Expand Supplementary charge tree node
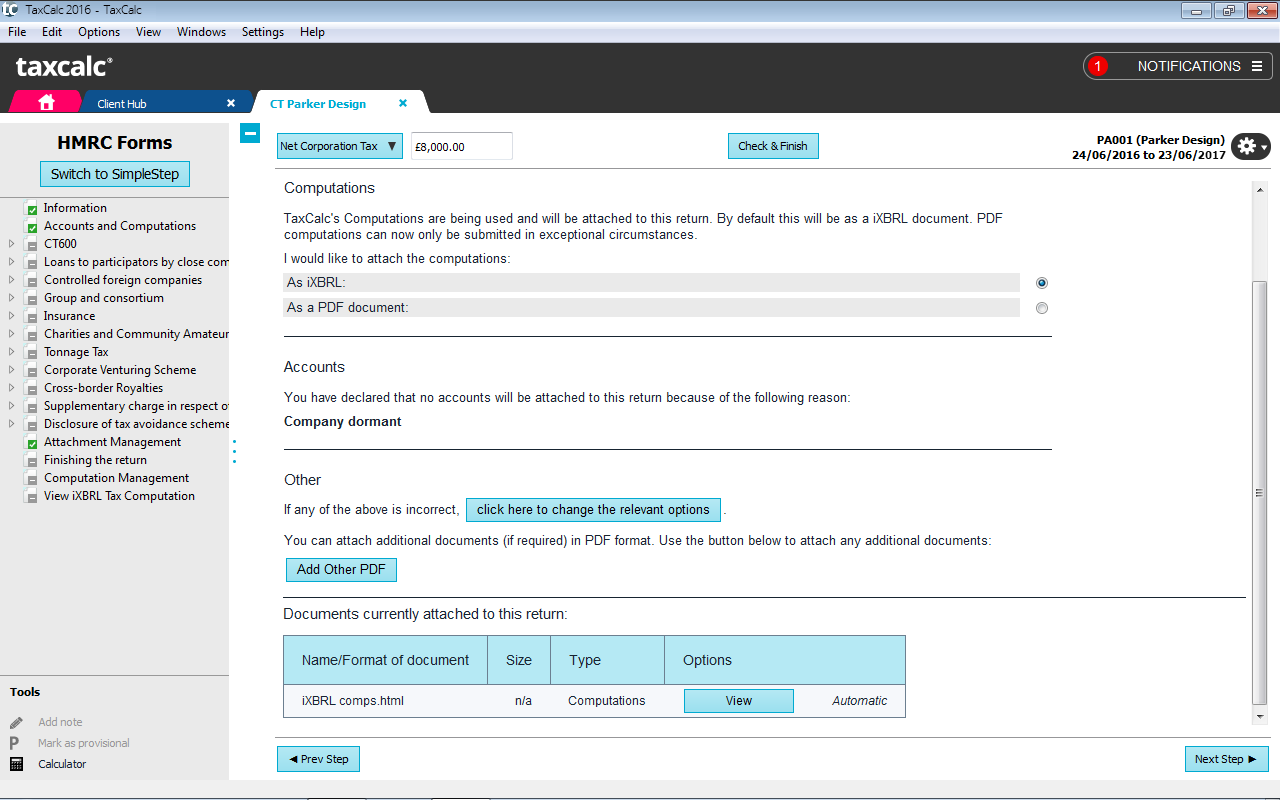The image size is (1280, 800). (x=11, y=406)
